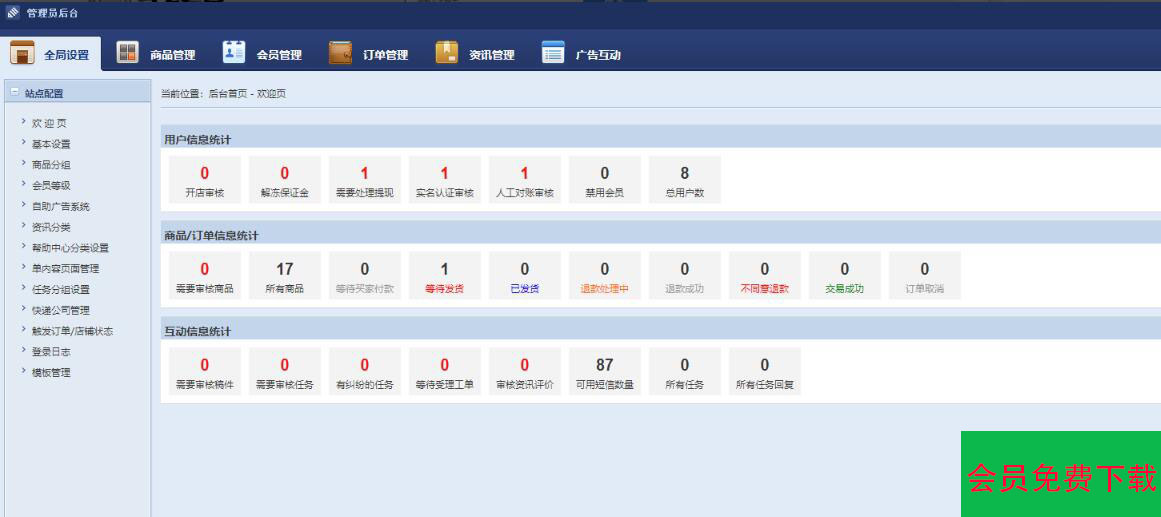The width and height of the screenshot is (1161, 517).
Task: Click the 广告互动 list icon
Action: click(x=553, y=53)
